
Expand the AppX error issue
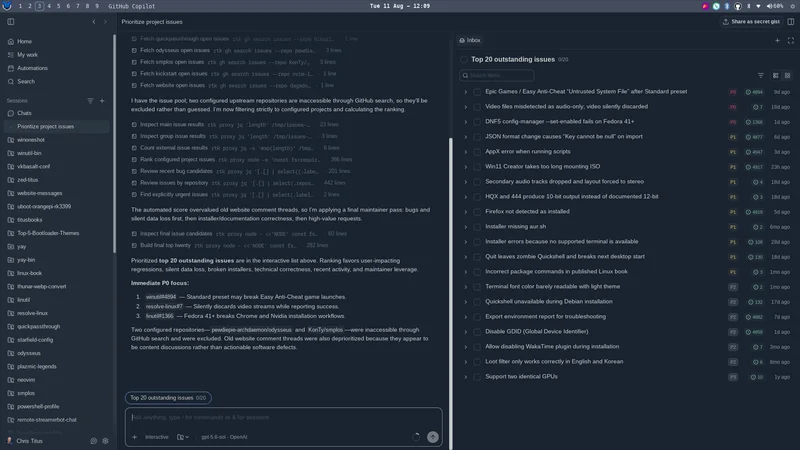coord(465,152)
